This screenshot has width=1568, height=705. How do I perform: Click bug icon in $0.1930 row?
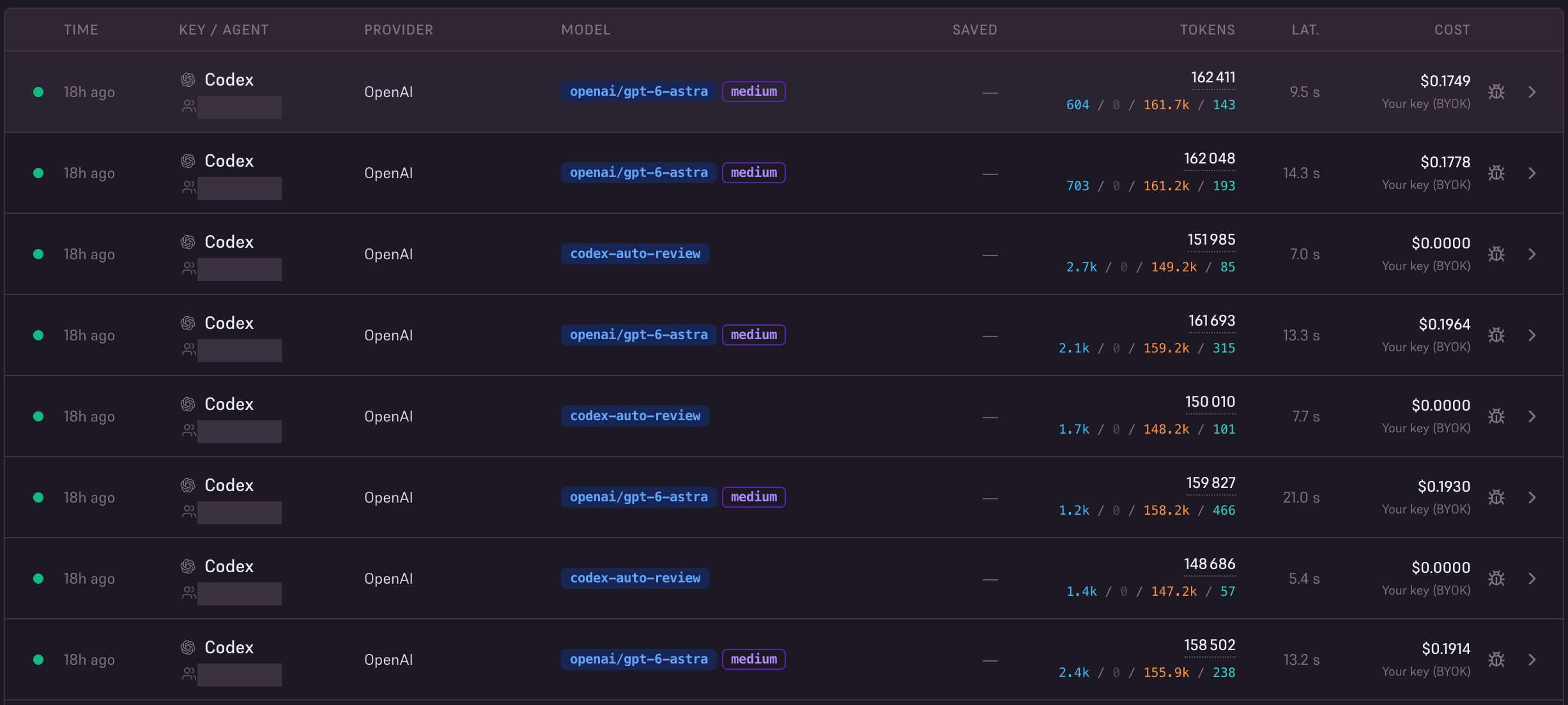click(1496, 497)
